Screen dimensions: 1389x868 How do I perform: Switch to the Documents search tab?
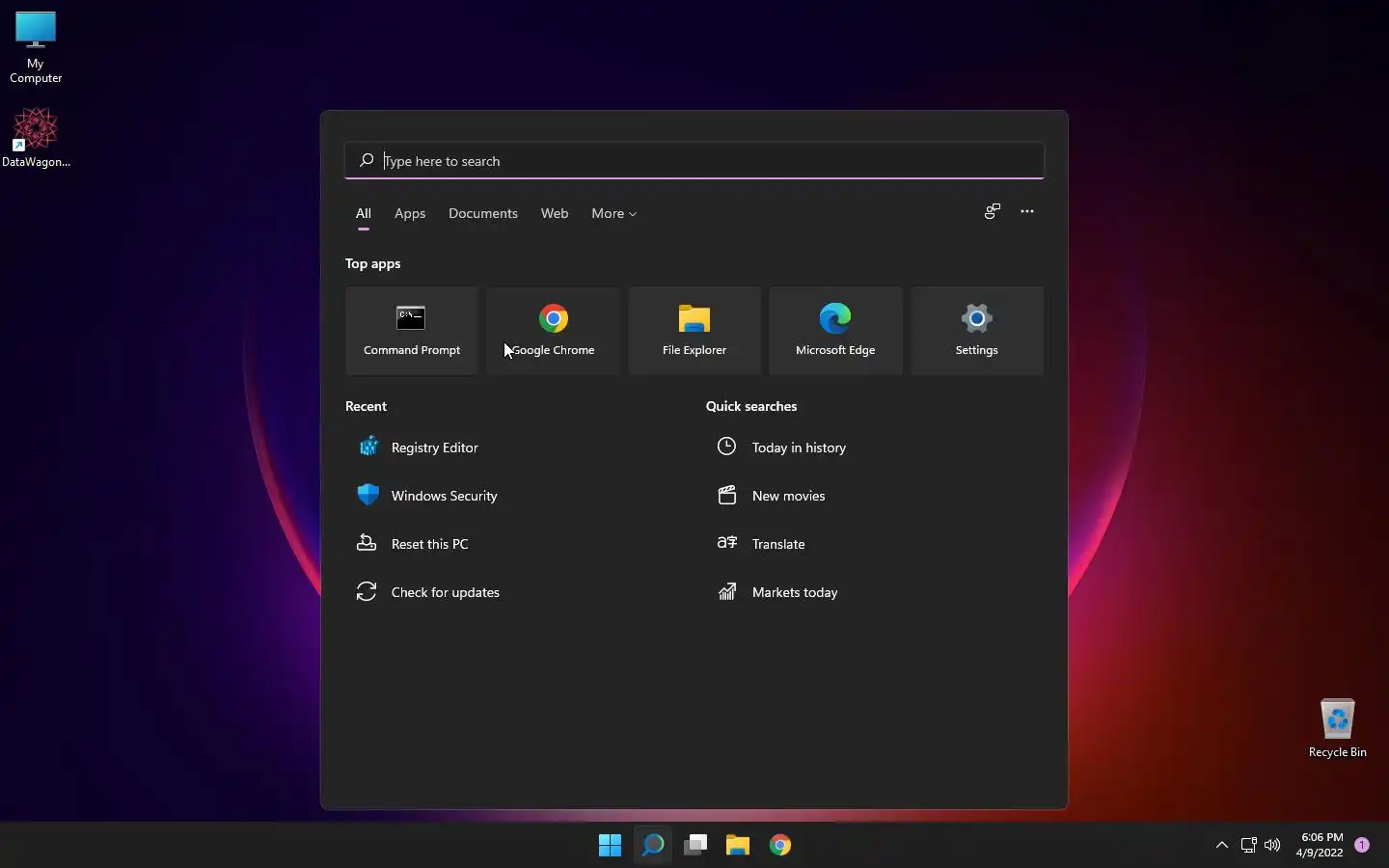tap(483, 213)
